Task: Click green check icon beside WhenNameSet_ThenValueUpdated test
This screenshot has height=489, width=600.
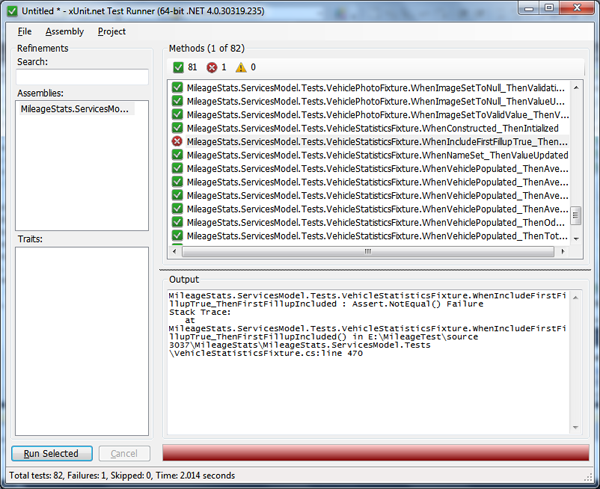Action: (177, 155)
